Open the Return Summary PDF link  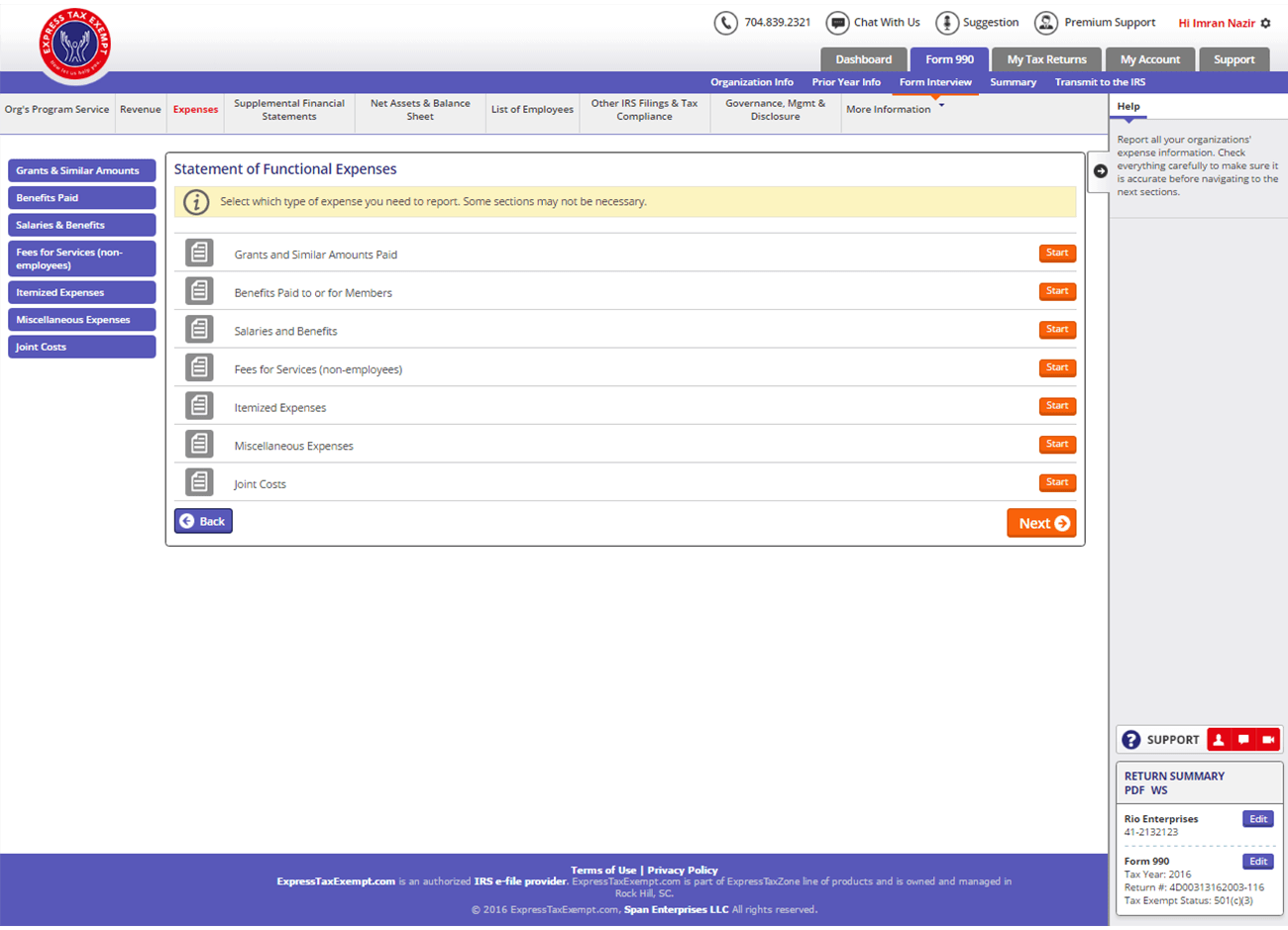(x=1133, y=790)
